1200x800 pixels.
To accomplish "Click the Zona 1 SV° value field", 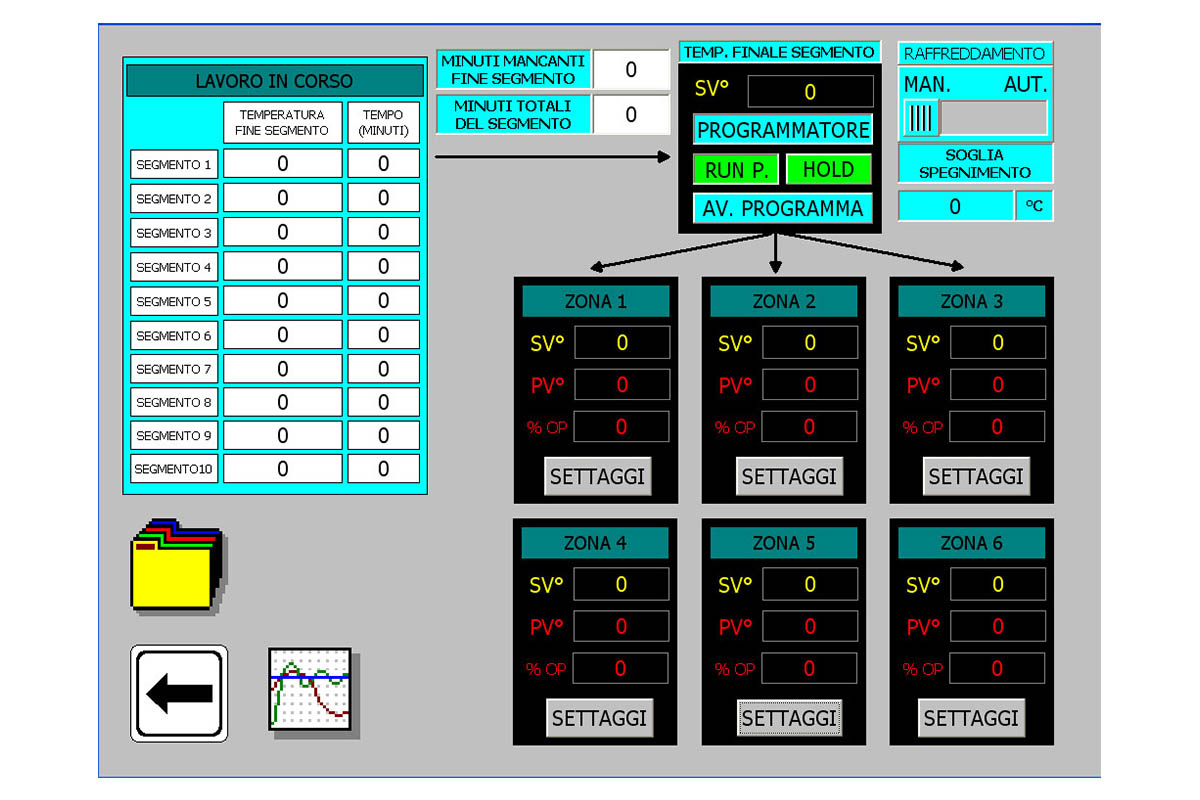I will tap(621, 343).
